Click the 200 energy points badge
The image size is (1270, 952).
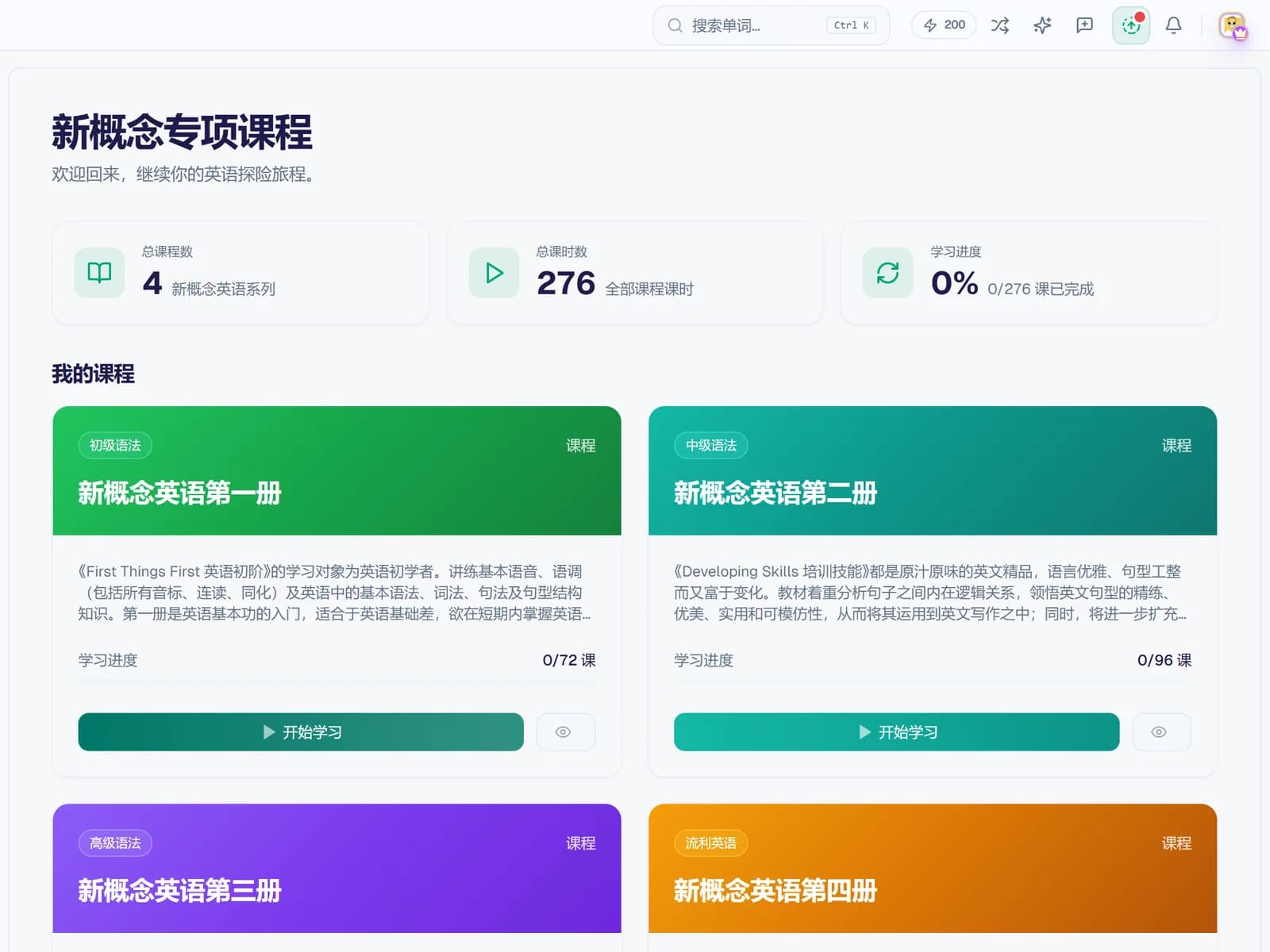[x=944, y=25]
